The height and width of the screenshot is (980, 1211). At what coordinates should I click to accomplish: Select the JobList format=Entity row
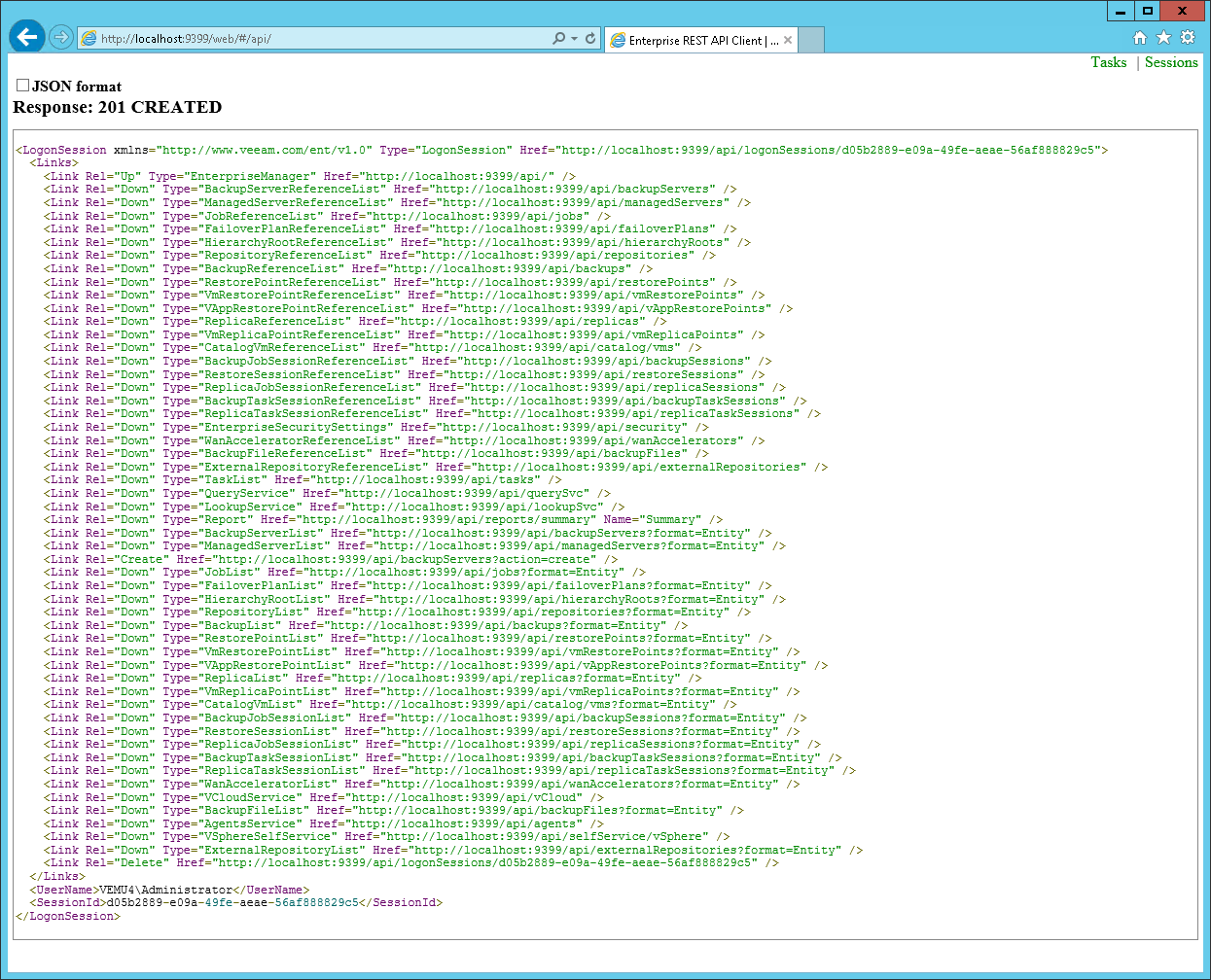345,573
